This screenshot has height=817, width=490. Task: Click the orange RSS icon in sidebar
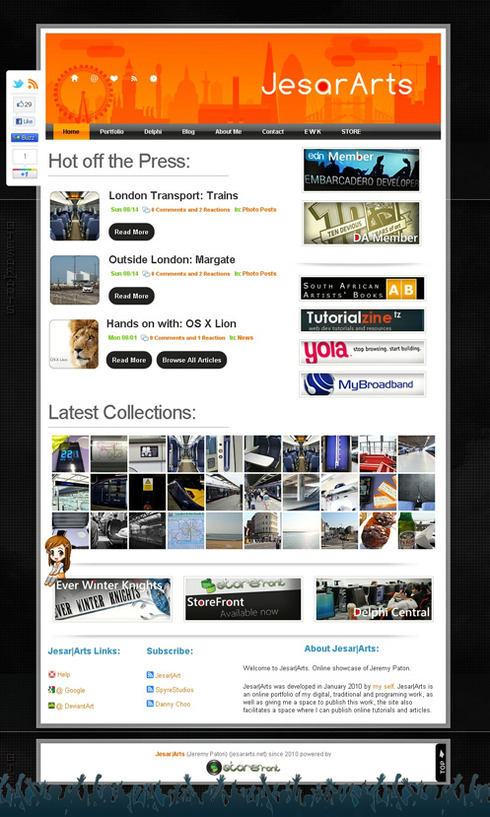click(33, 84)
